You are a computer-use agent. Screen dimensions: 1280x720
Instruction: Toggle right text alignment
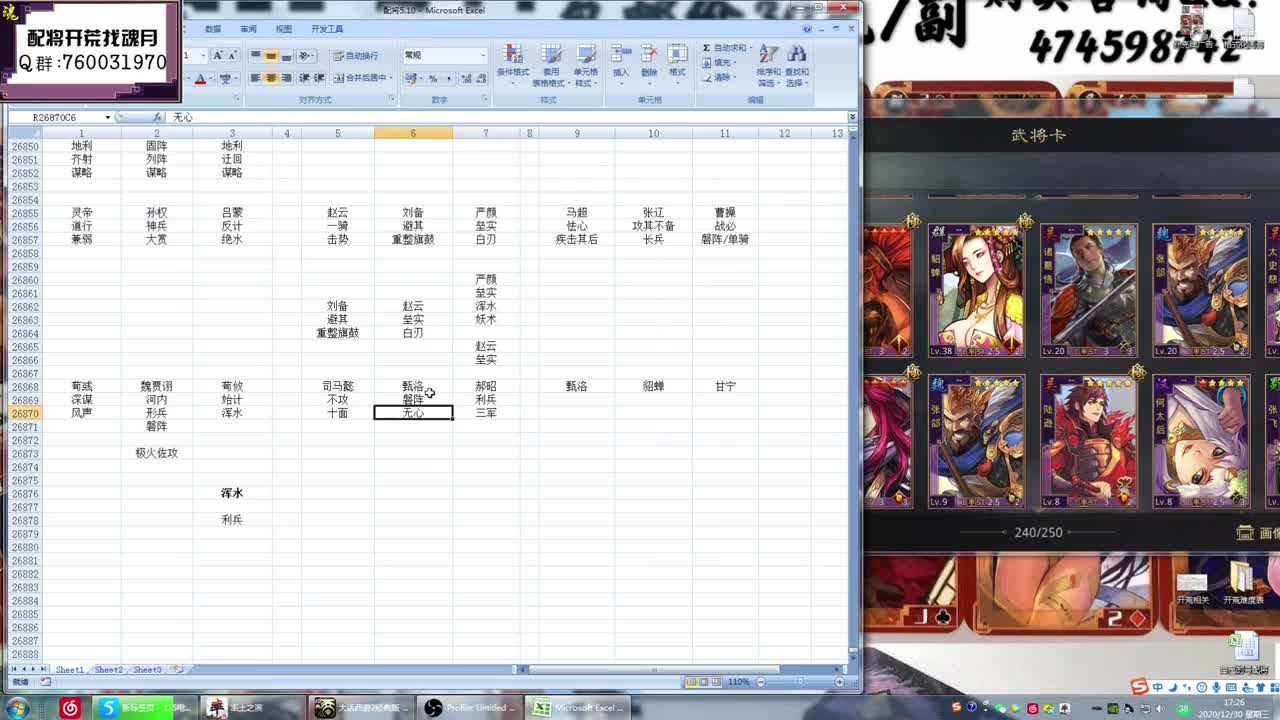[286, 78]
